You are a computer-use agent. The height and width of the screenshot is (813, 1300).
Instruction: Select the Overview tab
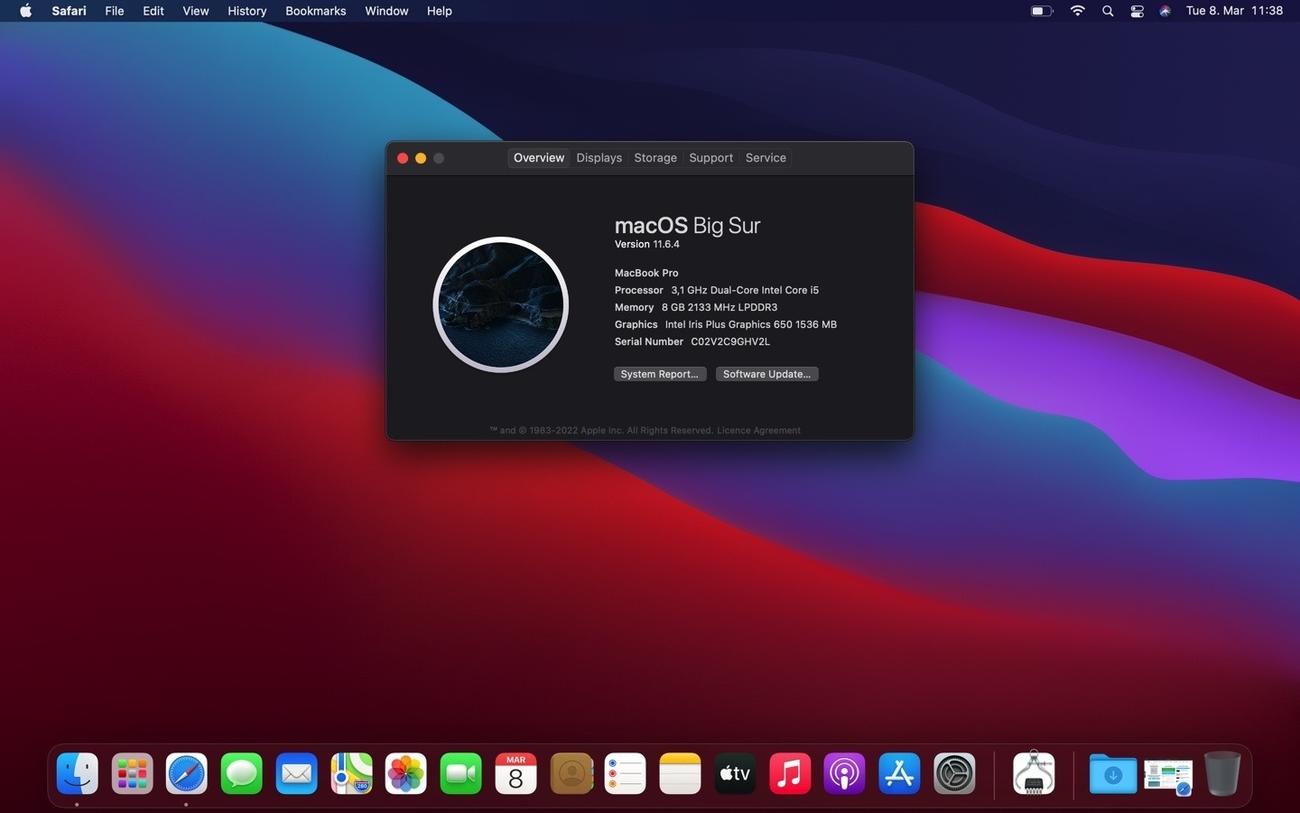coord(539,158)
